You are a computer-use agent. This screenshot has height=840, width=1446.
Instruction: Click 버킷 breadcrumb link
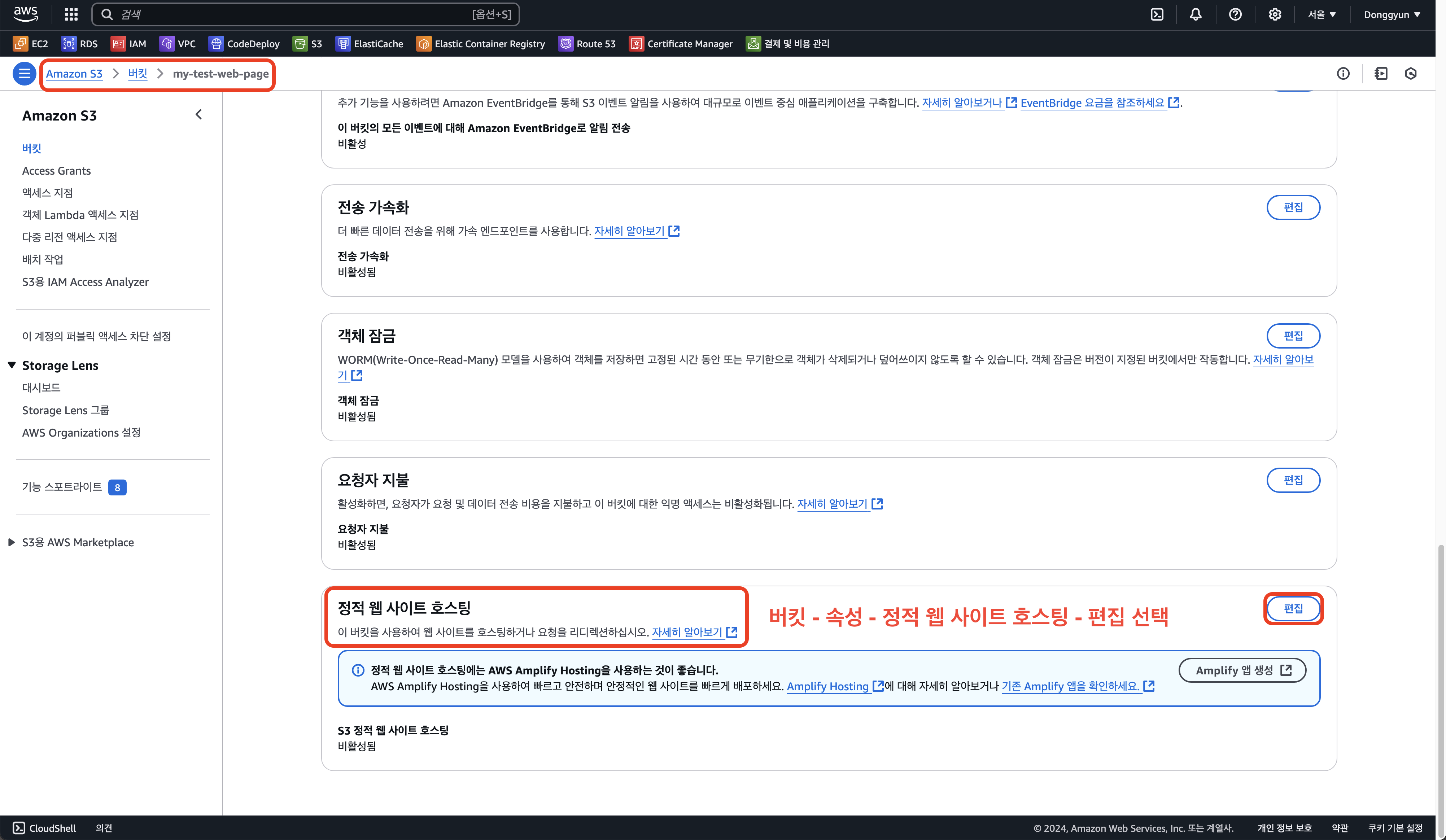(138, 74)
